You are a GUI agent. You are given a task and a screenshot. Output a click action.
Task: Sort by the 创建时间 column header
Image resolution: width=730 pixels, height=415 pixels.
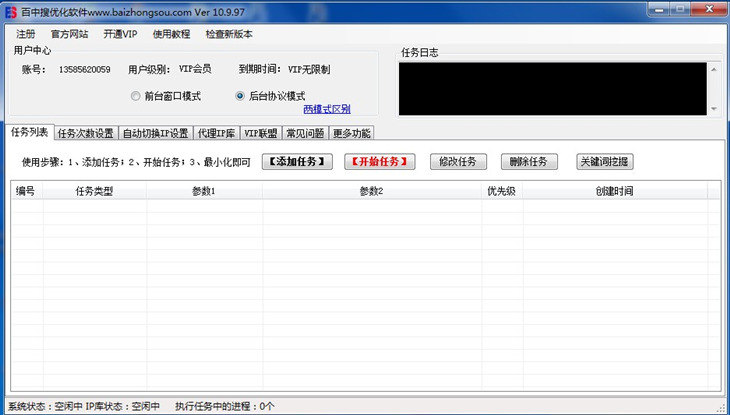click(615, 190)
